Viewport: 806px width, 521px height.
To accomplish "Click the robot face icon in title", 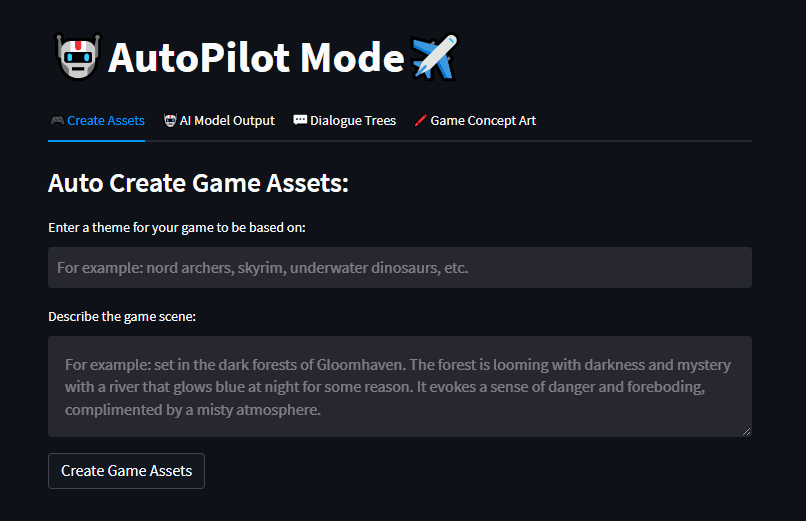I will (78, 57).
